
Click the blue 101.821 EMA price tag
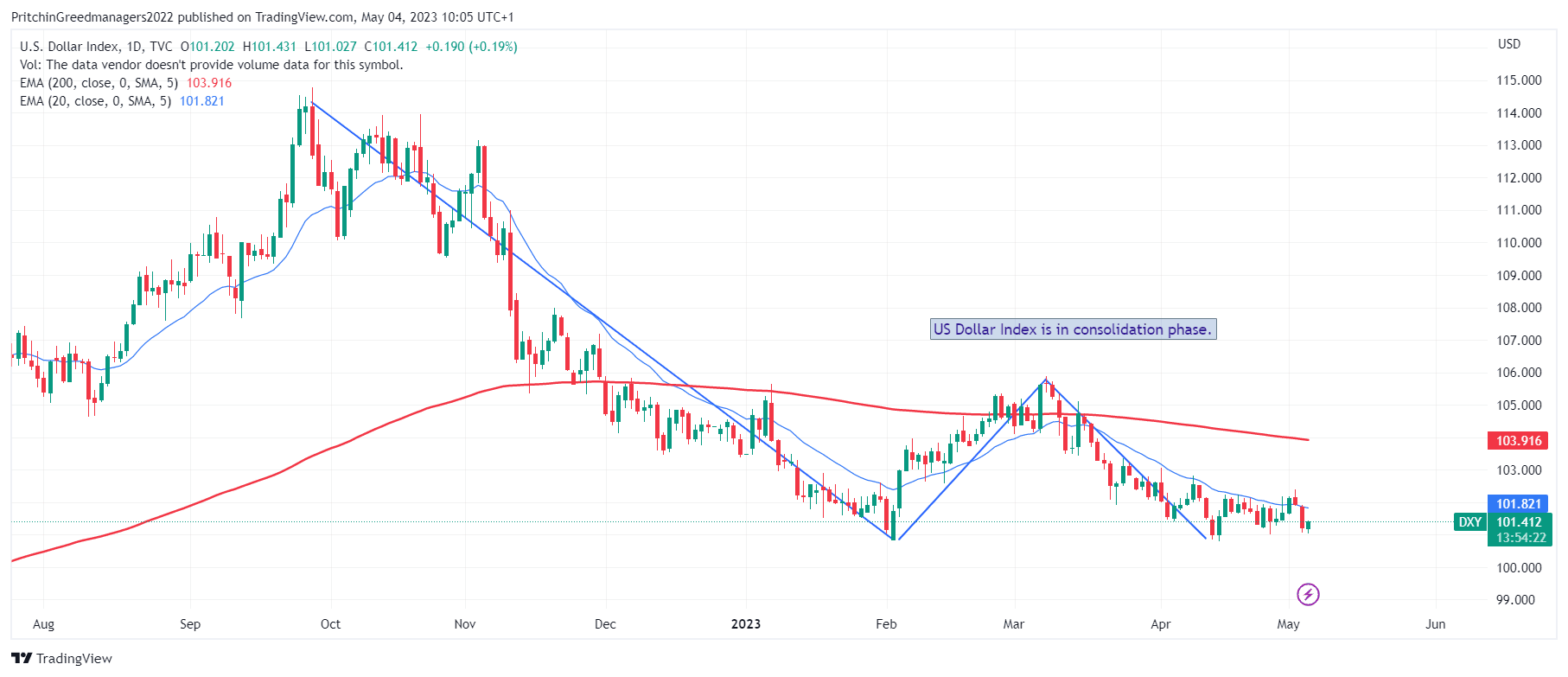click(1519, 504)
